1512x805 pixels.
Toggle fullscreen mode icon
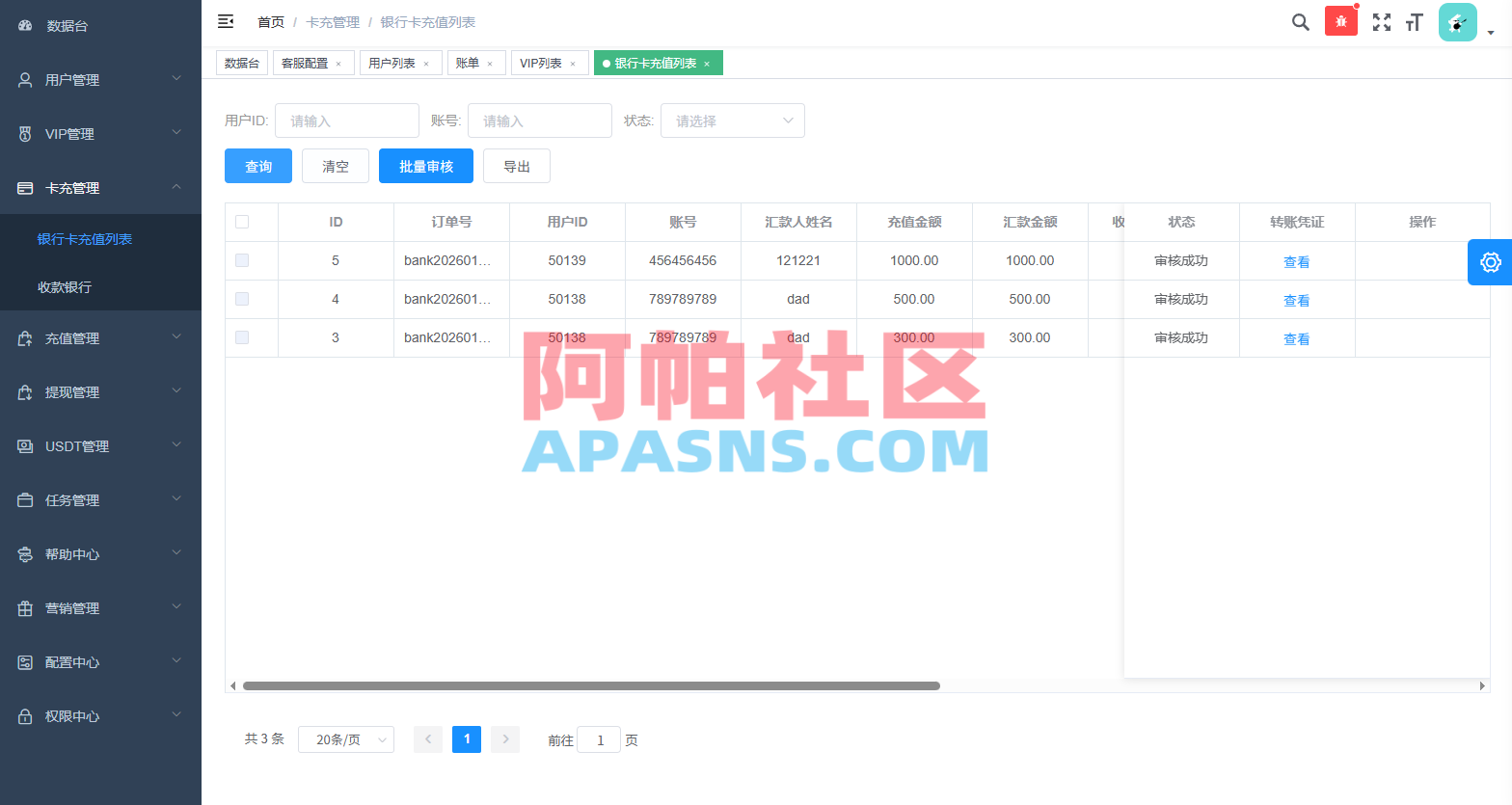1382,22
